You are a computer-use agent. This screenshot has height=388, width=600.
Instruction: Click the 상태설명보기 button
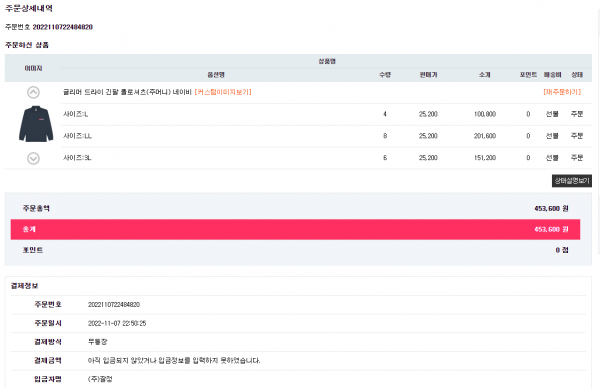(x=572, y=181)
